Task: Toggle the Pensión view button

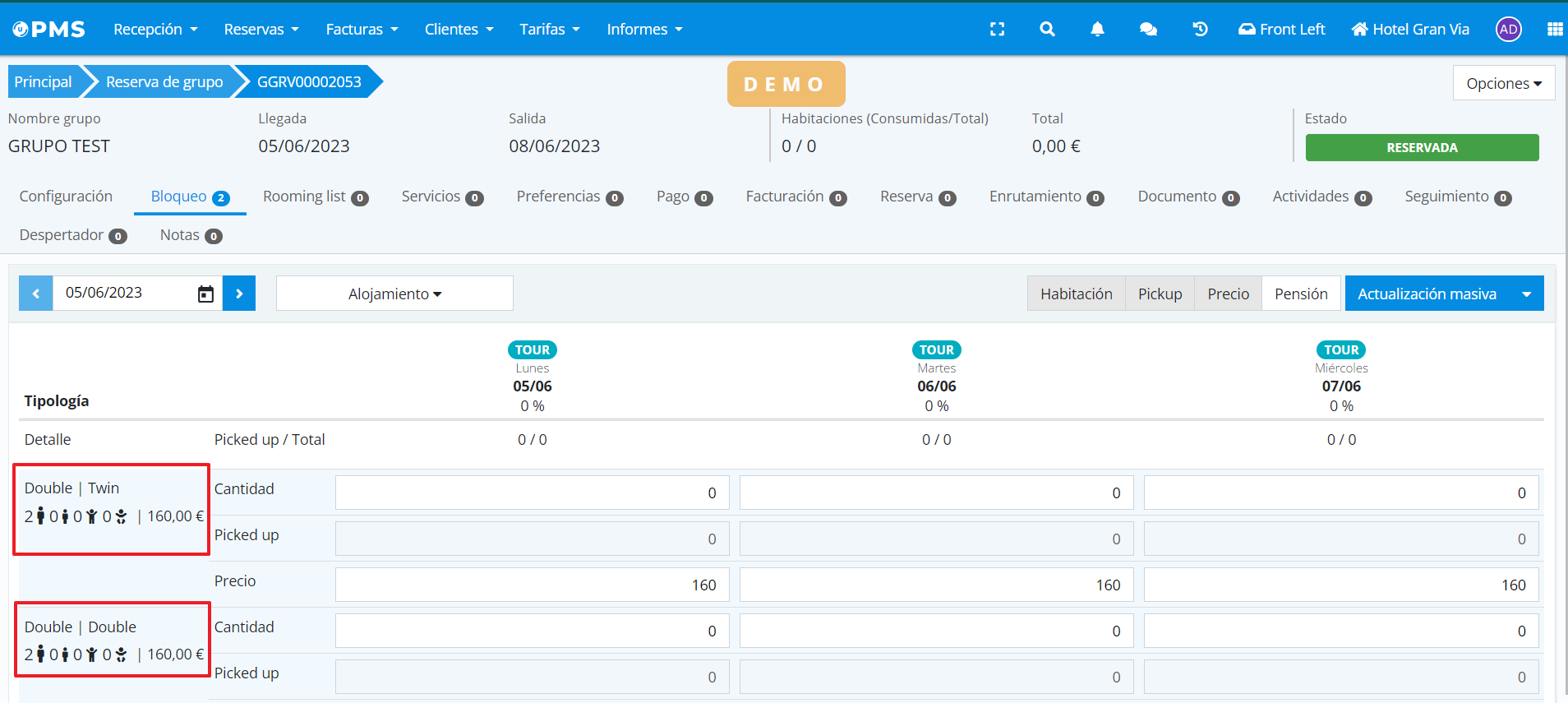Action: [x=1301, y=294]
